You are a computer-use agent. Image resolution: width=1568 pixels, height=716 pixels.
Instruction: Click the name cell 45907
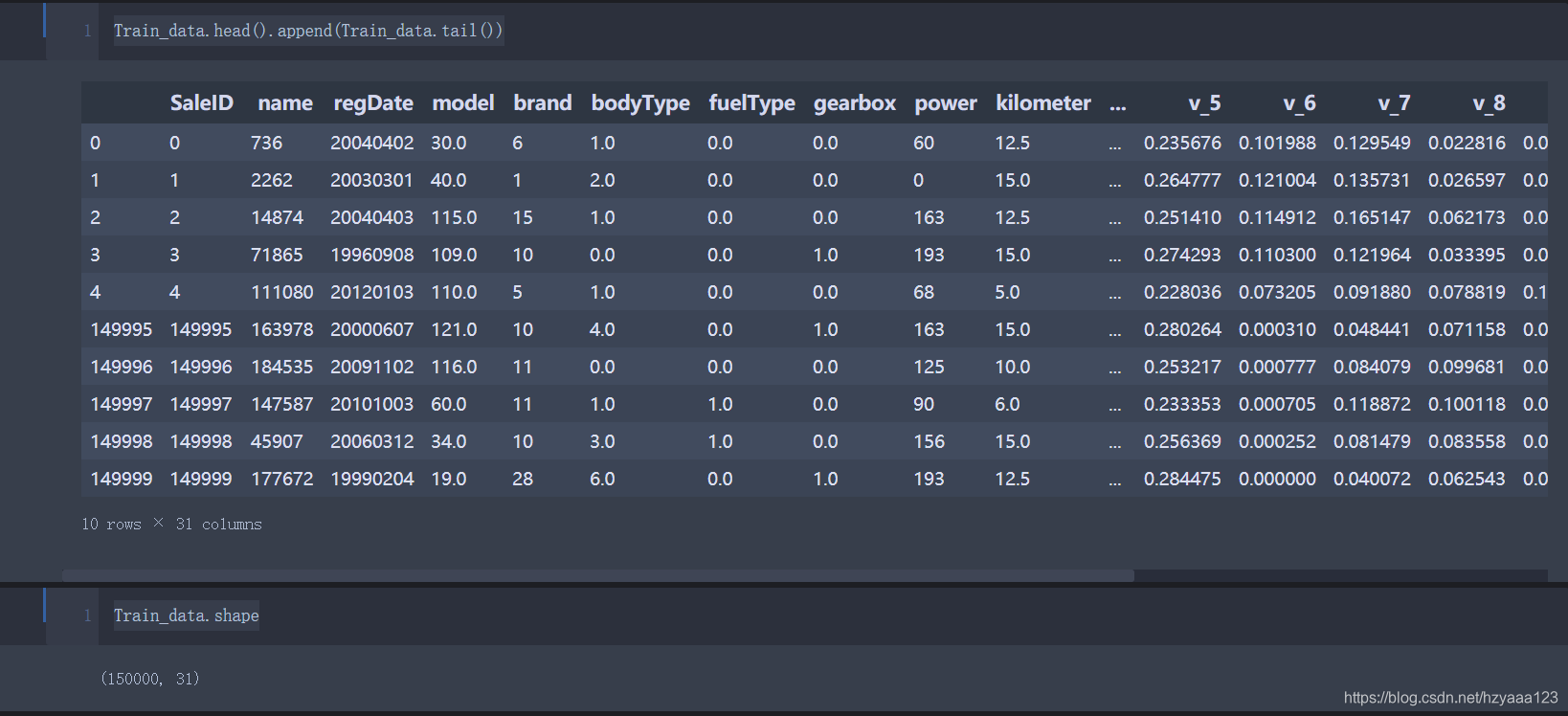pos(277,441)
